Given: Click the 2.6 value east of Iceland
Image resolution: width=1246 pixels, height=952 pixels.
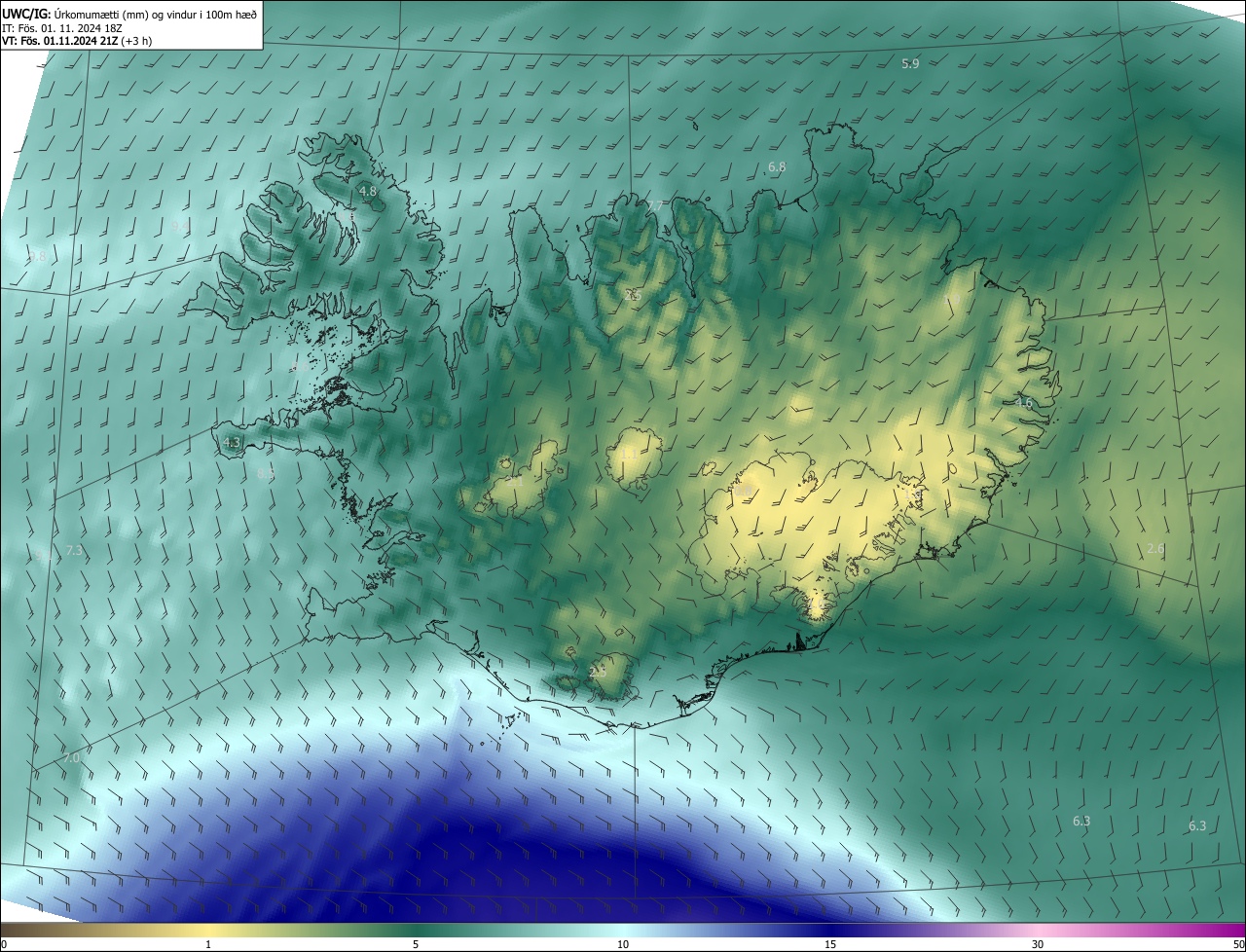Looking at the screenshot, I should 1155,549.
